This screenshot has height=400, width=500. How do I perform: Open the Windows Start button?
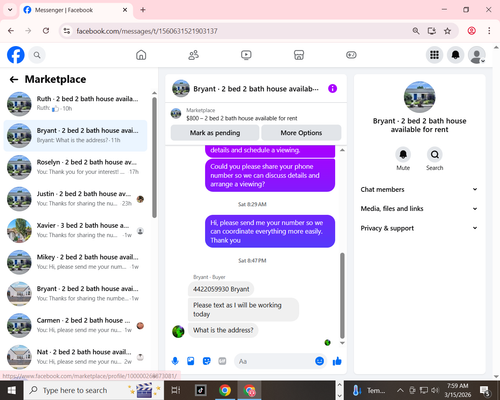11,390
